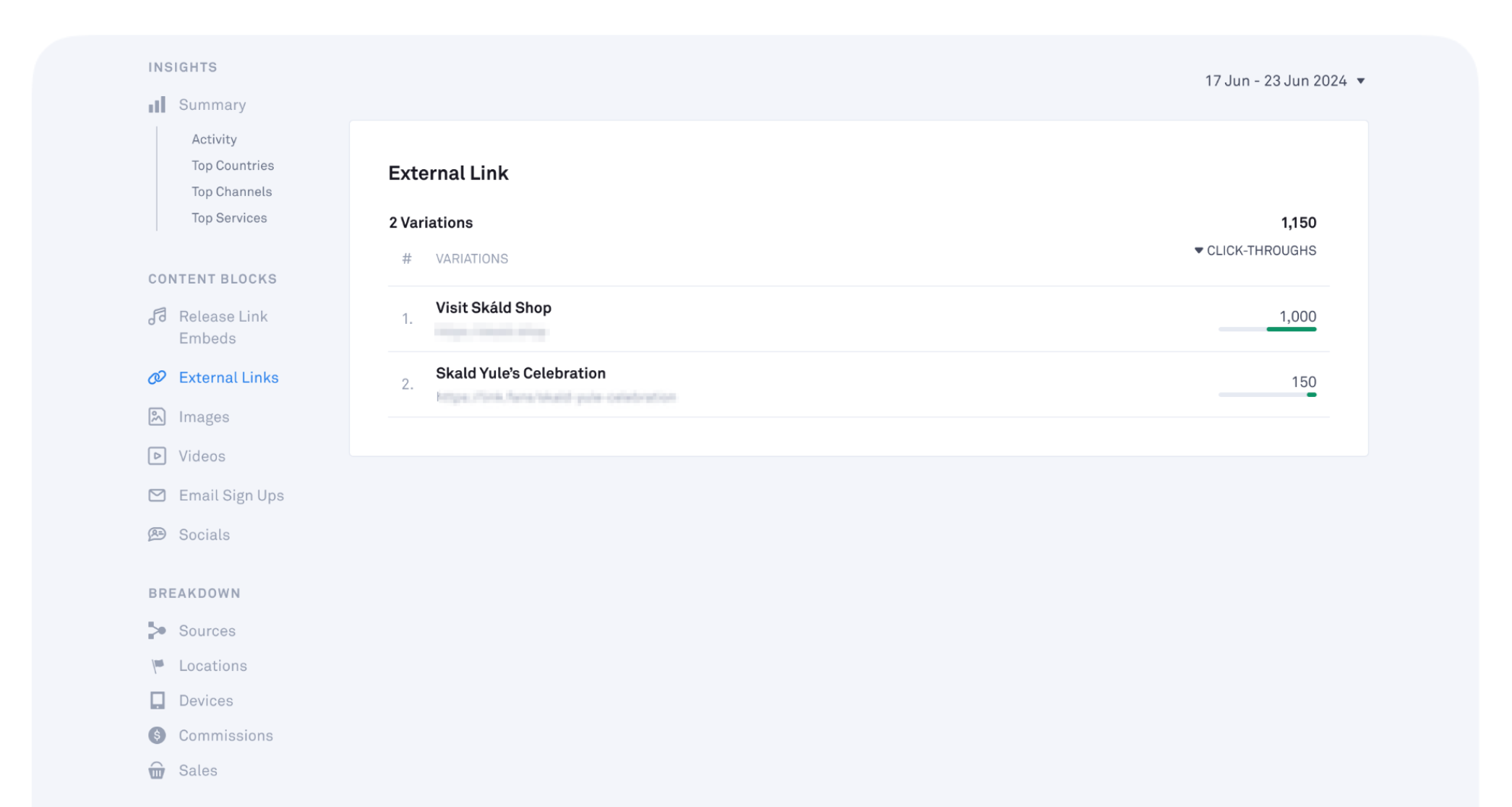Click the Videos play icon

(157, 456)
